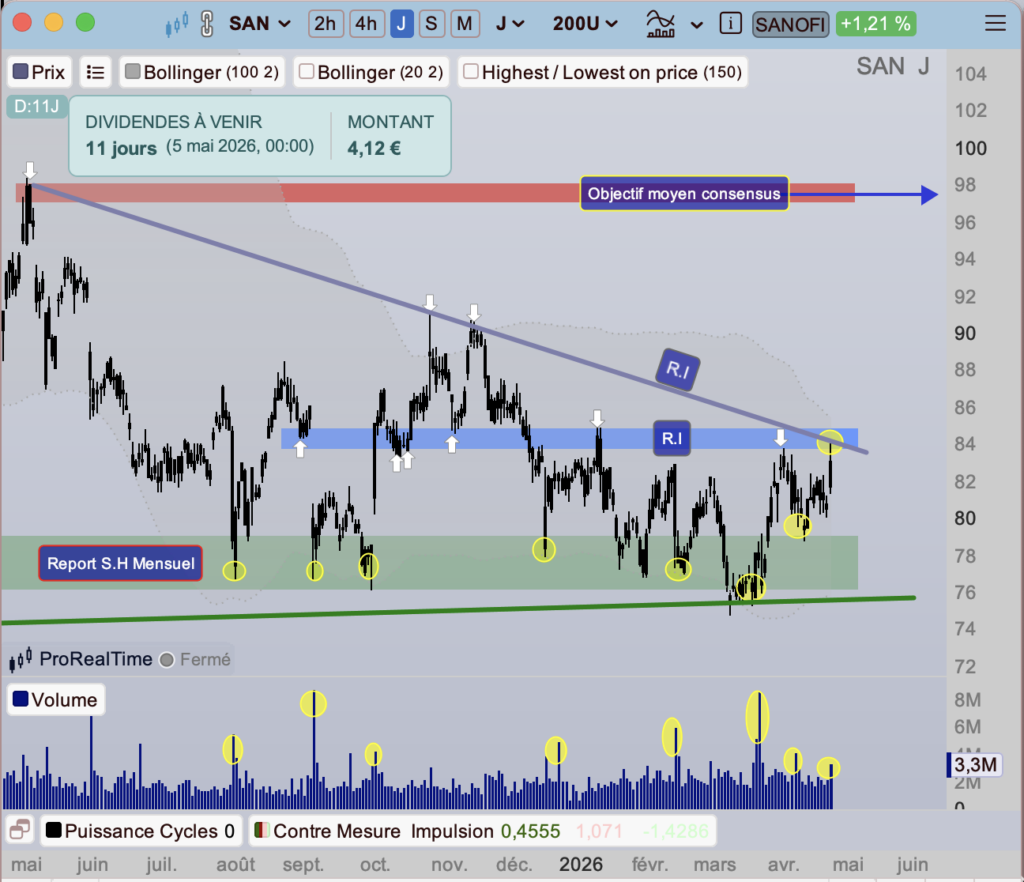Viewport: 1024px width, 882px height.
Task: Switch to the 4h timeframe
Action: (x=365, y=23)
